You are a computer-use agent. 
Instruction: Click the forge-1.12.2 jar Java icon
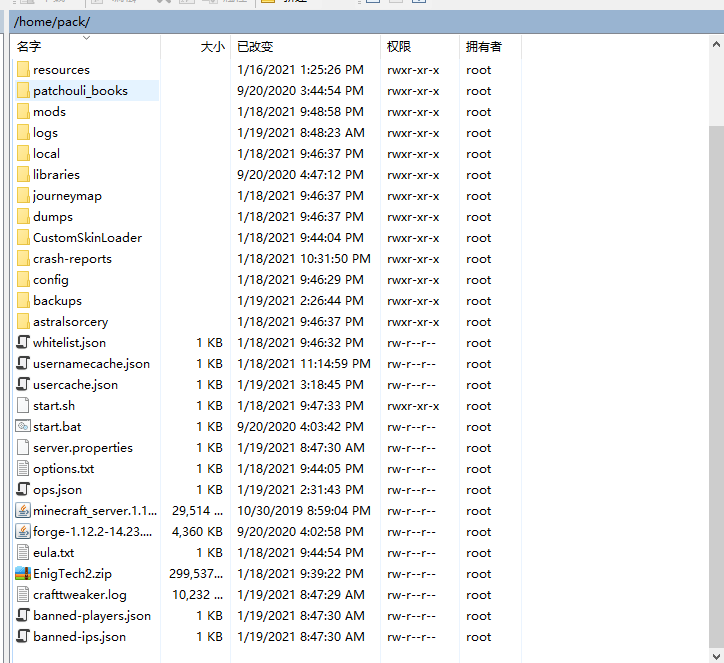click(x=23, y=532)
